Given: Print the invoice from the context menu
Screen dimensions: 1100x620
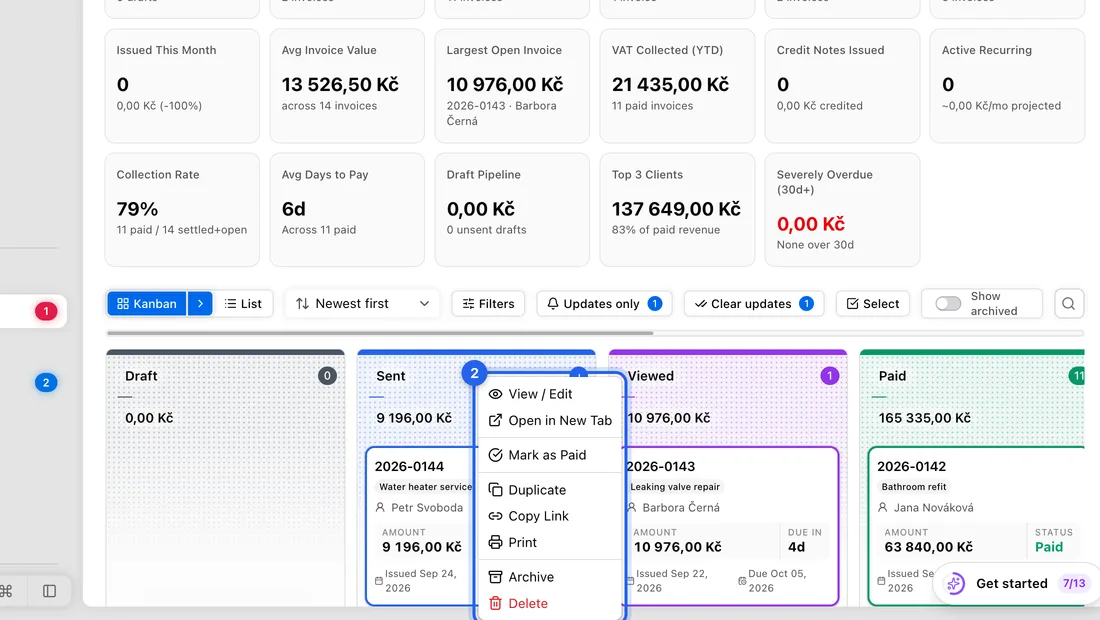Looking at the screenshot, I should click(x=550, y=542).
